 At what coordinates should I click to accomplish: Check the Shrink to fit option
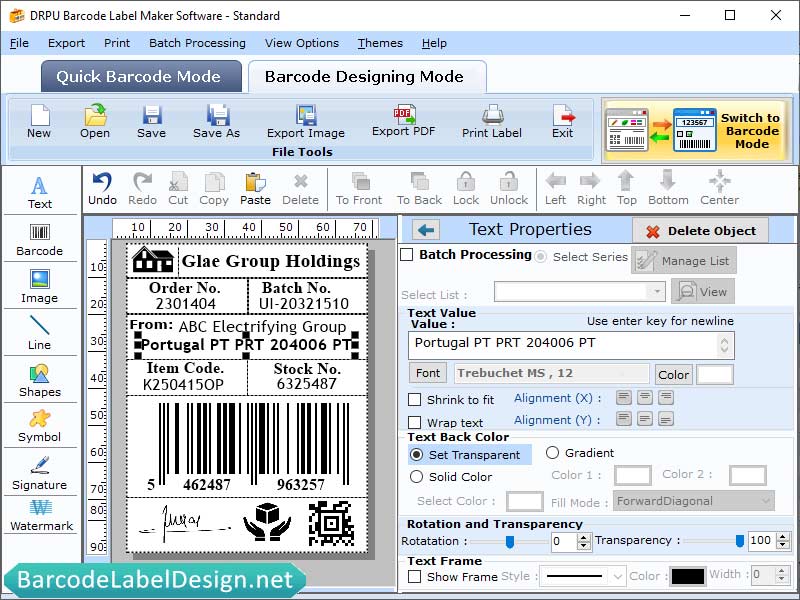click(415, 400)
